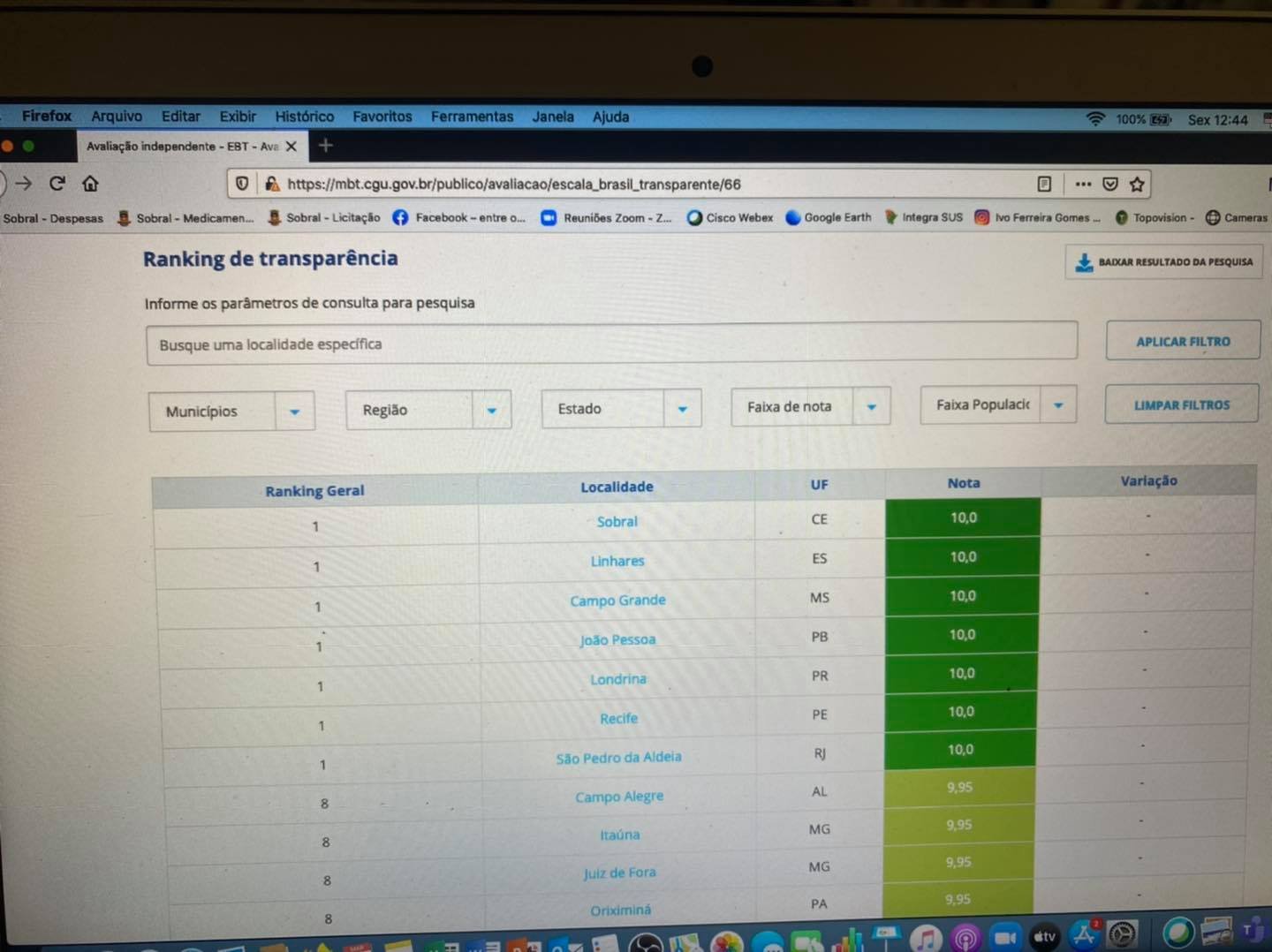
Task: Open a new tab with plus button
Action: (326, 146)
